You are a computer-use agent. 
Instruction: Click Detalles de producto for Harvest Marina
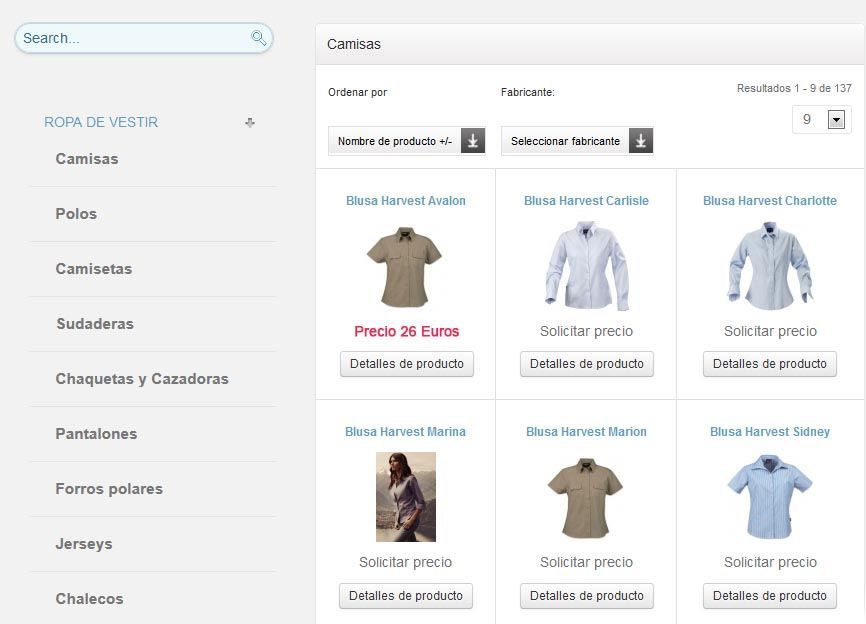click(x=406, y=596)
